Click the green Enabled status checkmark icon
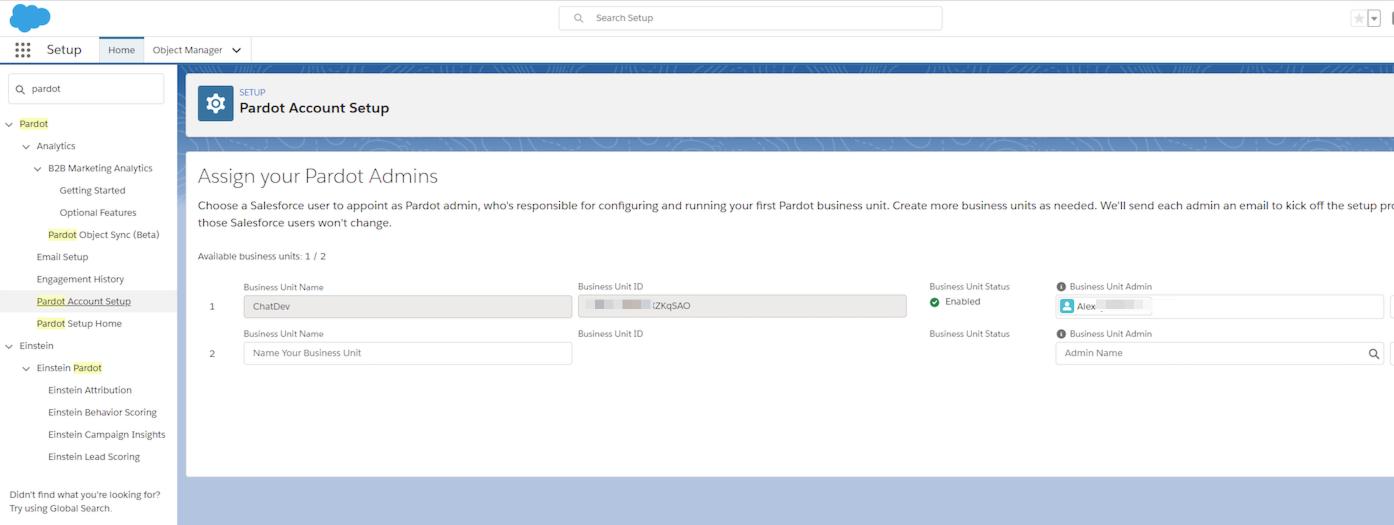This screenshot has width=1394, height=525. [935, 302]
